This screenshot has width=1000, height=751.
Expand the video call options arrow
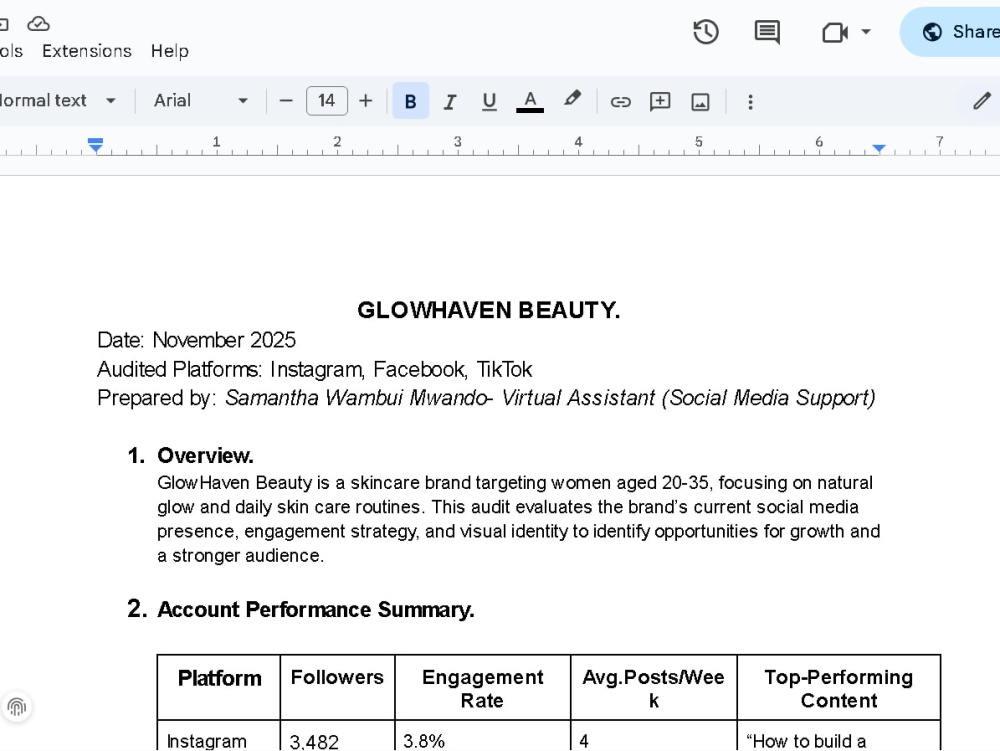click(x=865, y=31)
